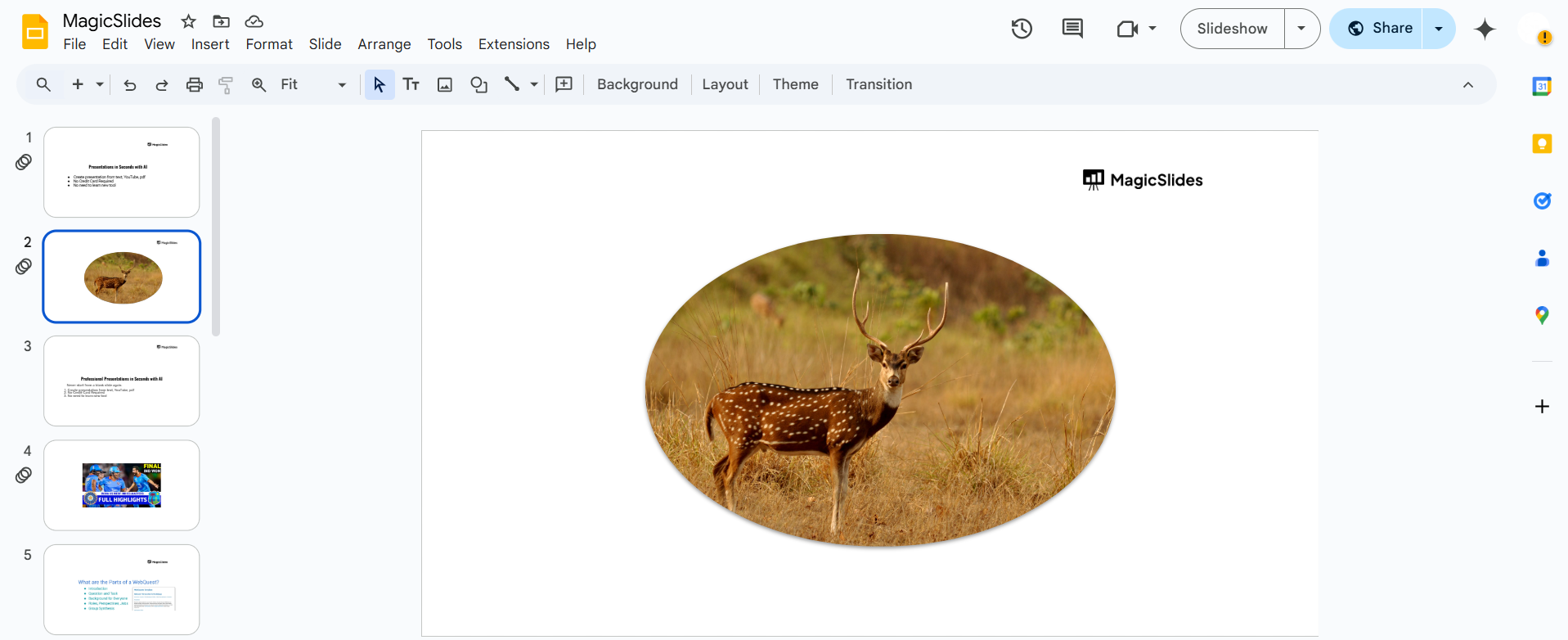Screen dimensions: 1568x640
Task: Open Google Tasks in side panel
Action: click(1542, 201)
